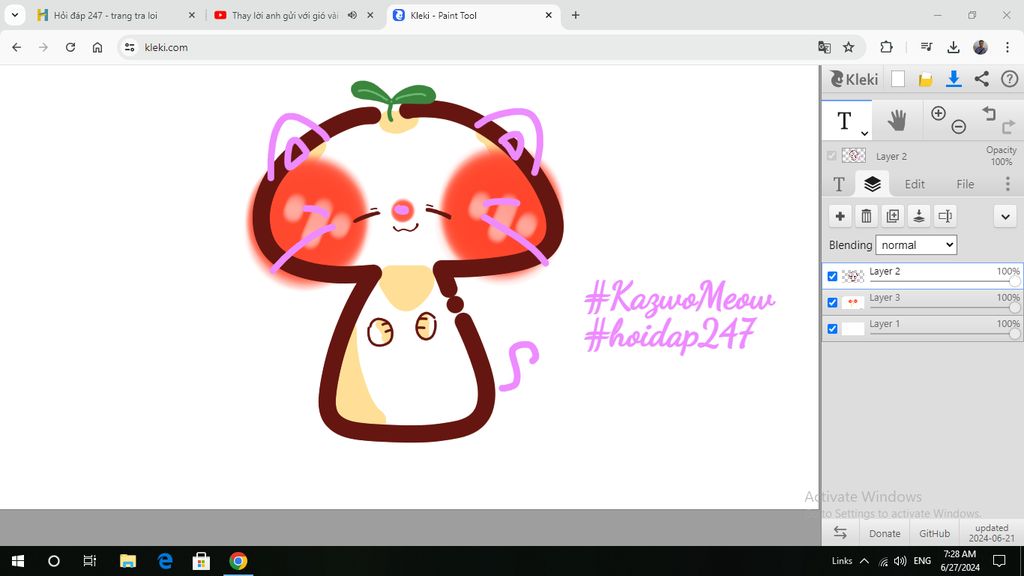Open Chrome profile avatar
The image size is (1024, 576).
(980, 47)
